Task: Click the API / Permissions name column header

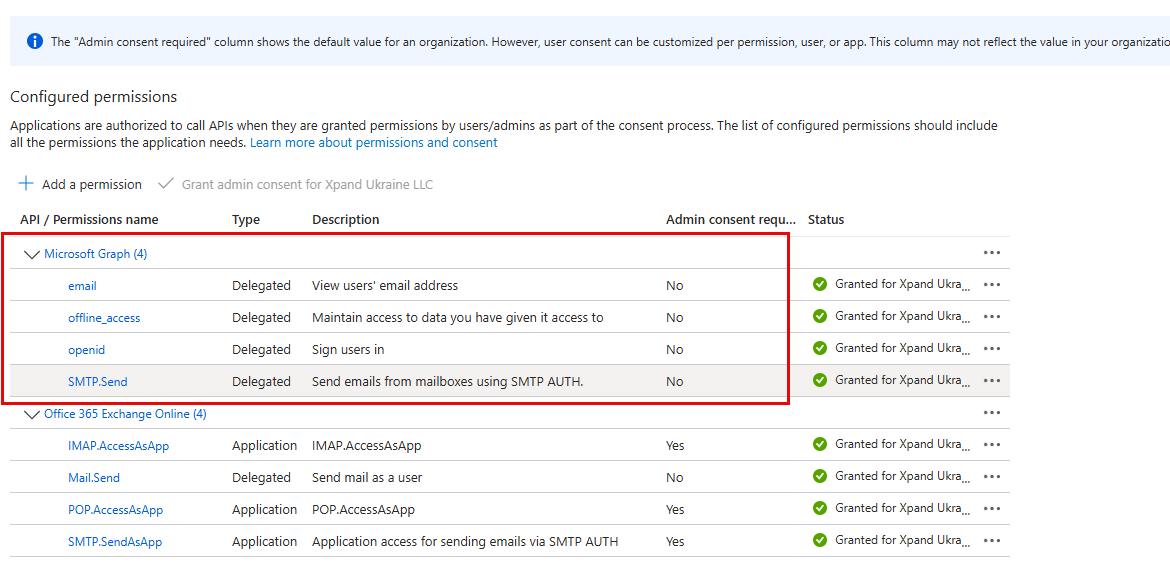Action: [x=89, y=220]
